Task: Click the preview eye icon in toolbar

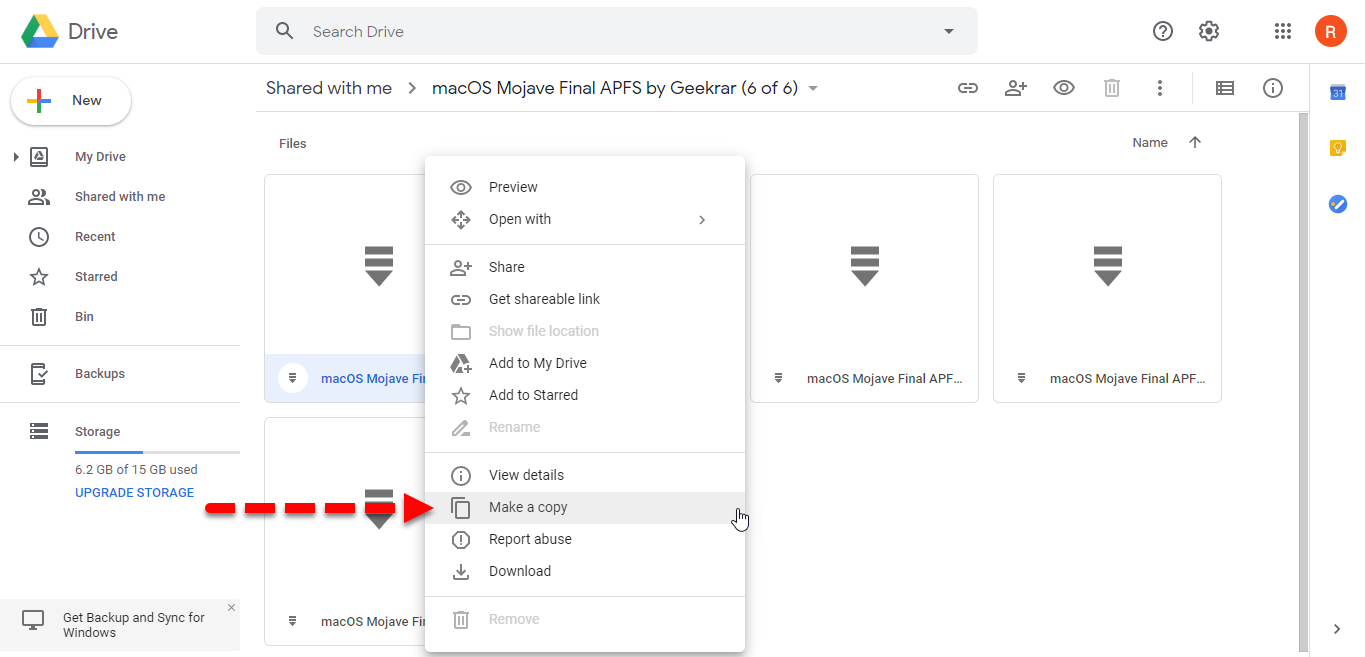Action: click(1064, 88)
